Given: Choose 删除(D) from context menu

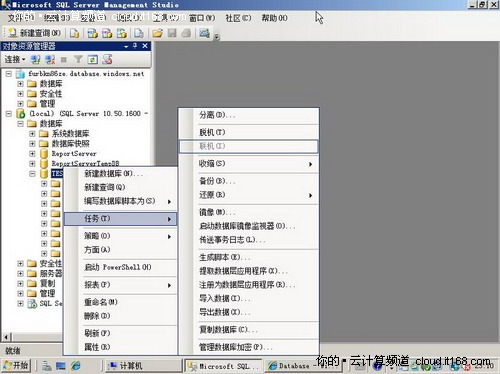Looking at the screenshot, I should pos(120,315).
